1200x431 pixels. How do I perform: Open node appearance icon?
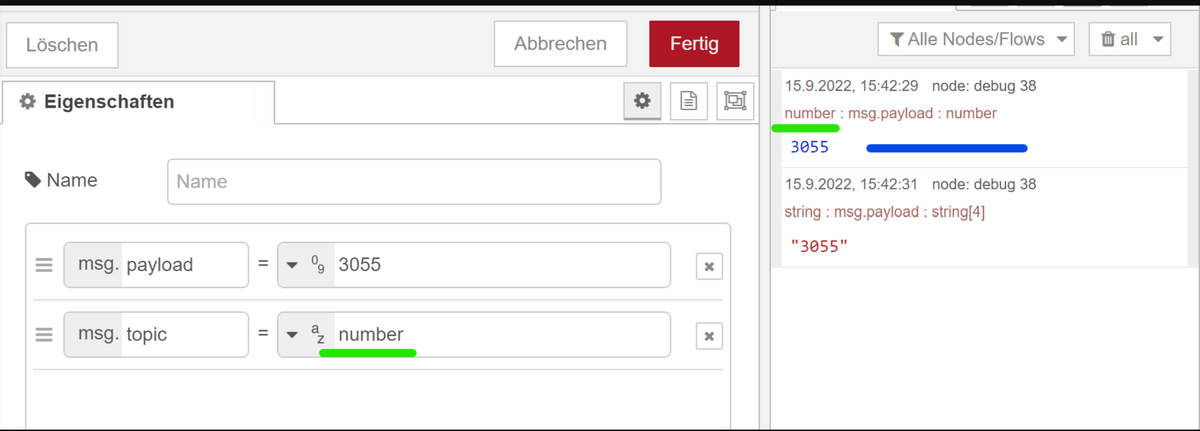(x=735, y=101)
